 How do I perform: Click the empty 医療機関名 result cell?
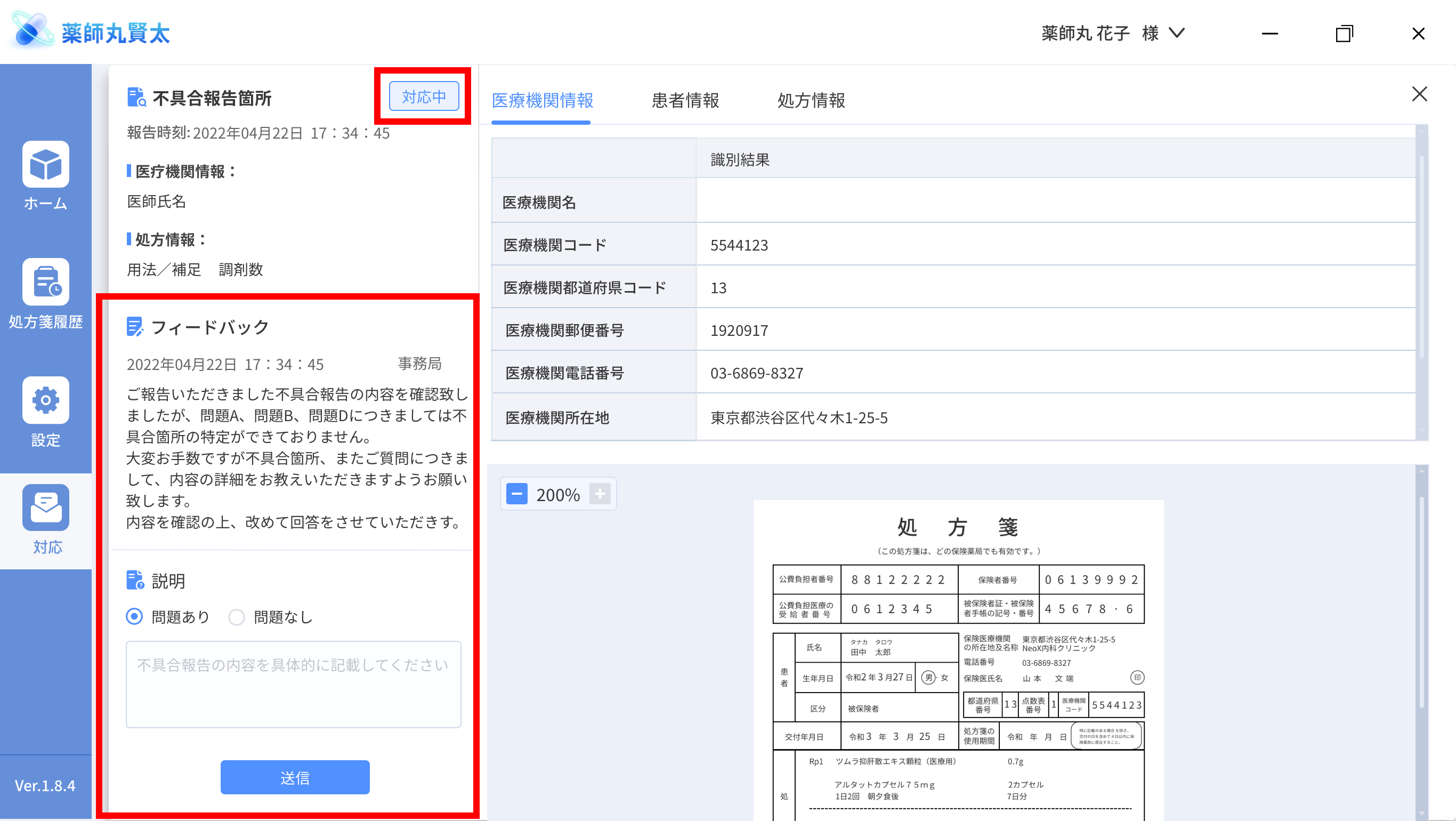coord(1056,201)
